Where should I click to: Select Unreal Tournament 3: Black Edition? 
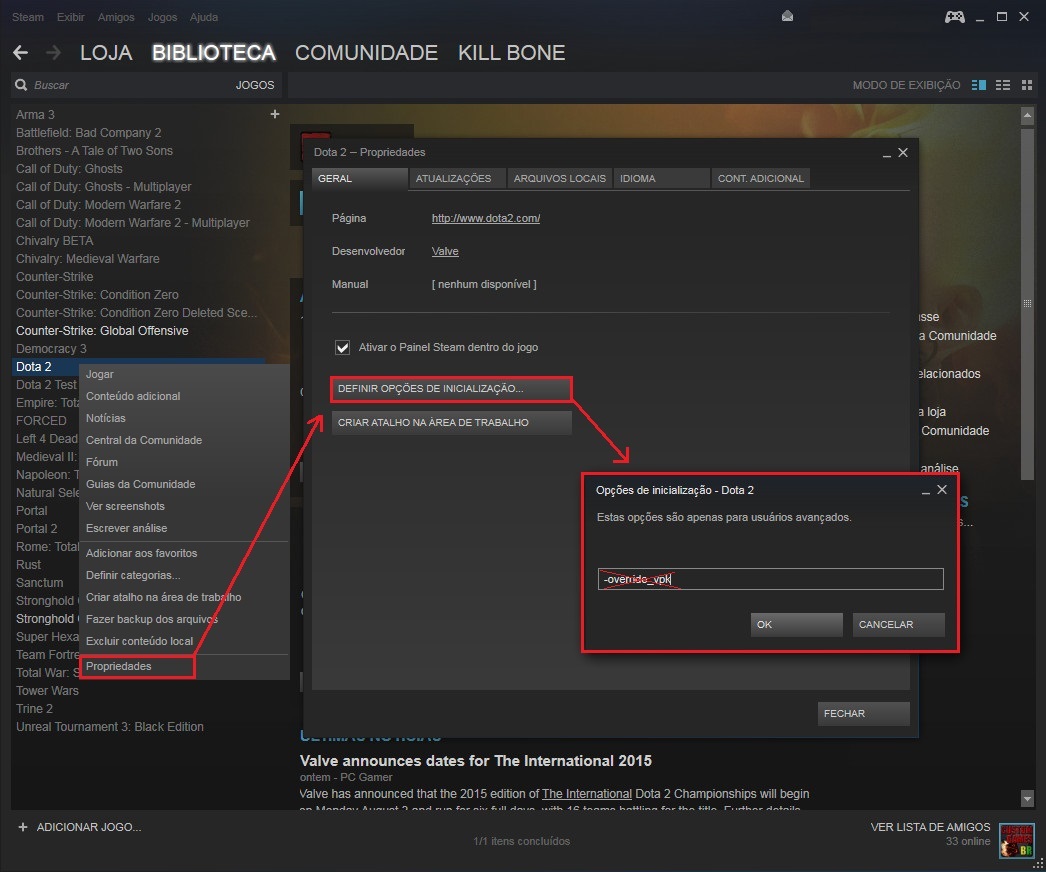pyautogui.click(x=110, y=727)
